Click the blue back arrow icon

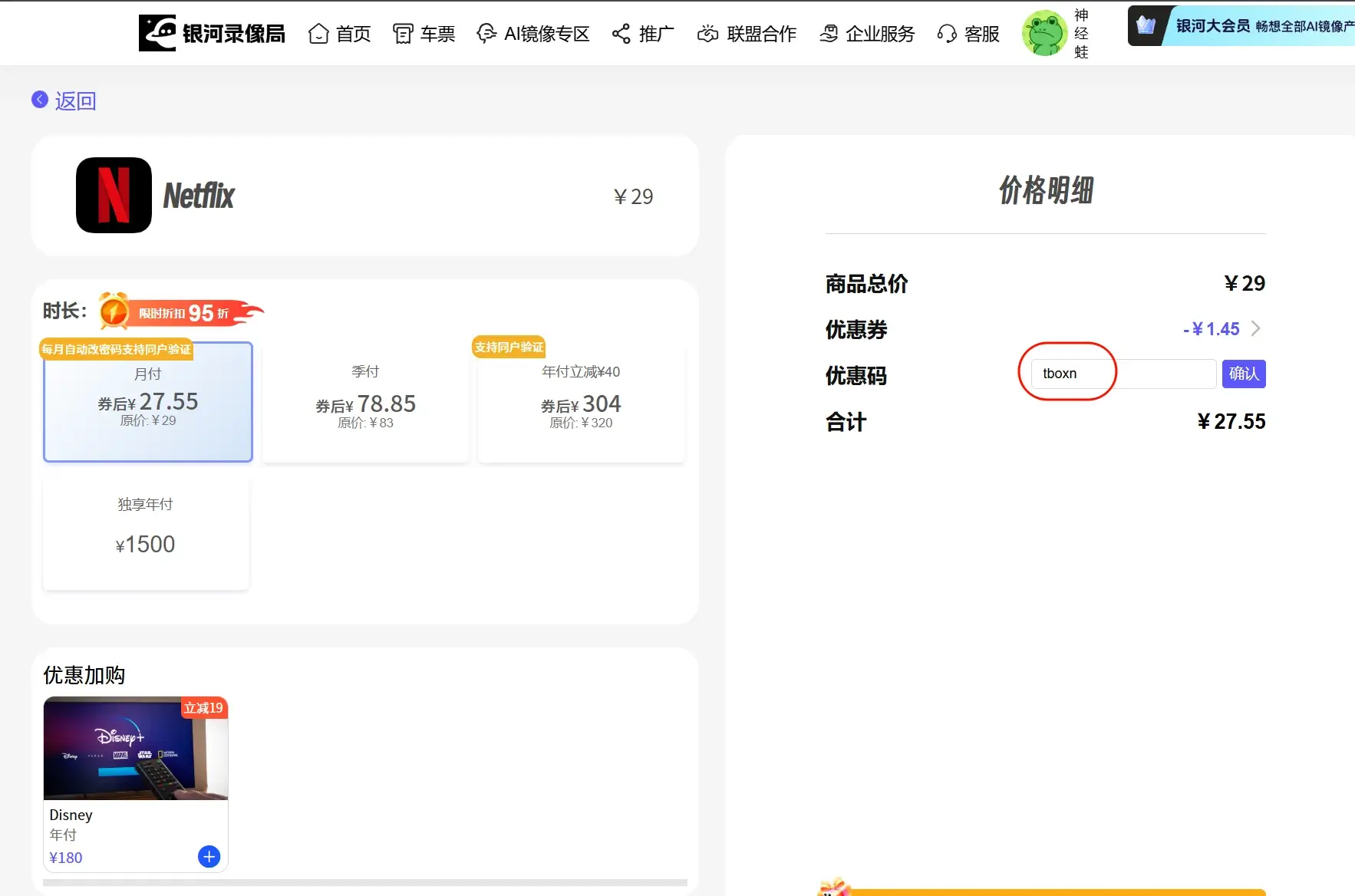click(40, 100)
